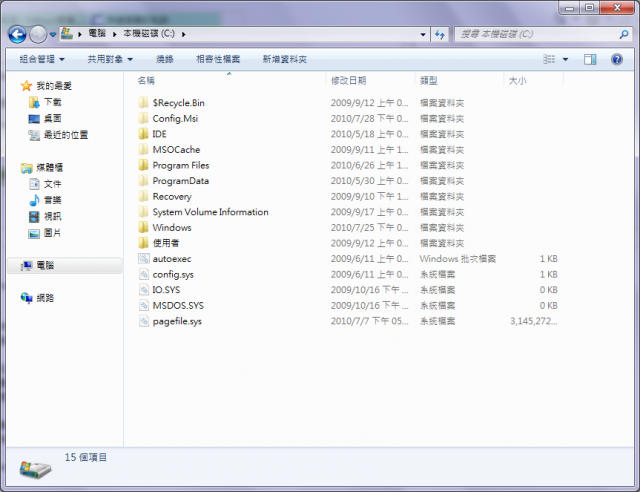
Task: Click the drive icon in the details pane
Action: point(35,470)
